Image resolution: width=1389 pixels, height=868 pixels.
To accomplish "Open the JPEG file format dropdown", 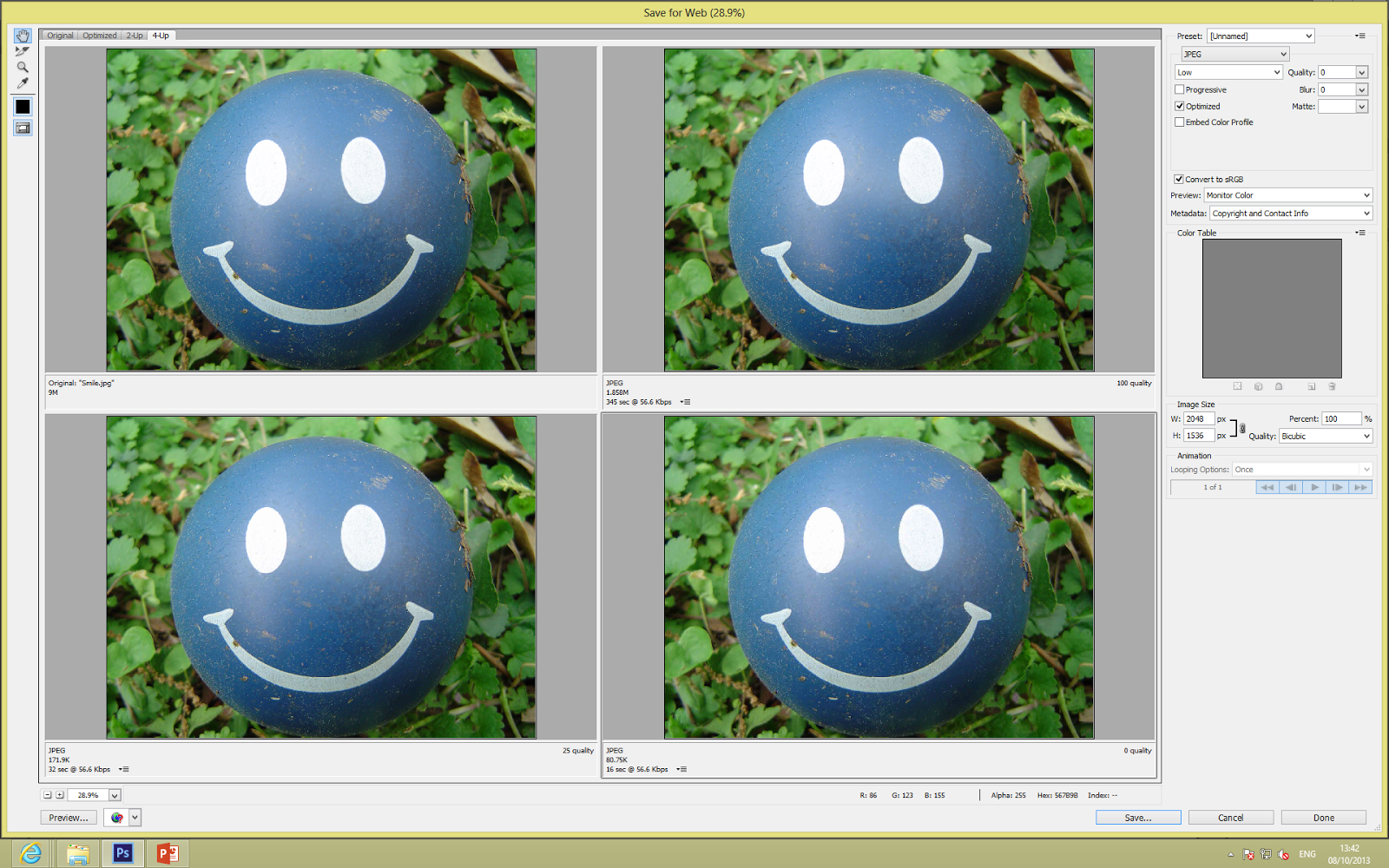I will pyautogui.click(x=1234, y=54).
